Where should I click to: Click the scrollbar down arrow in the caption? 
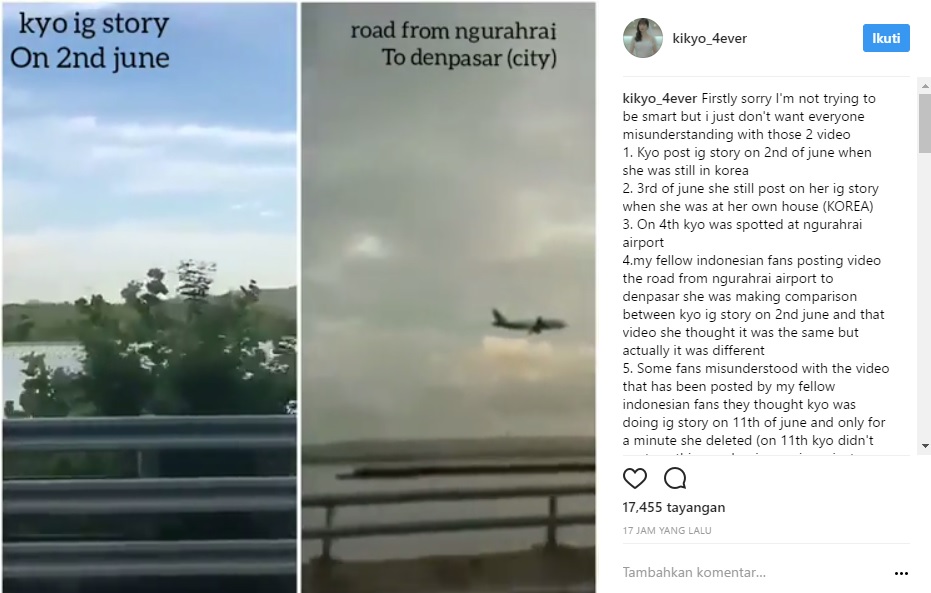click(925, 446)
